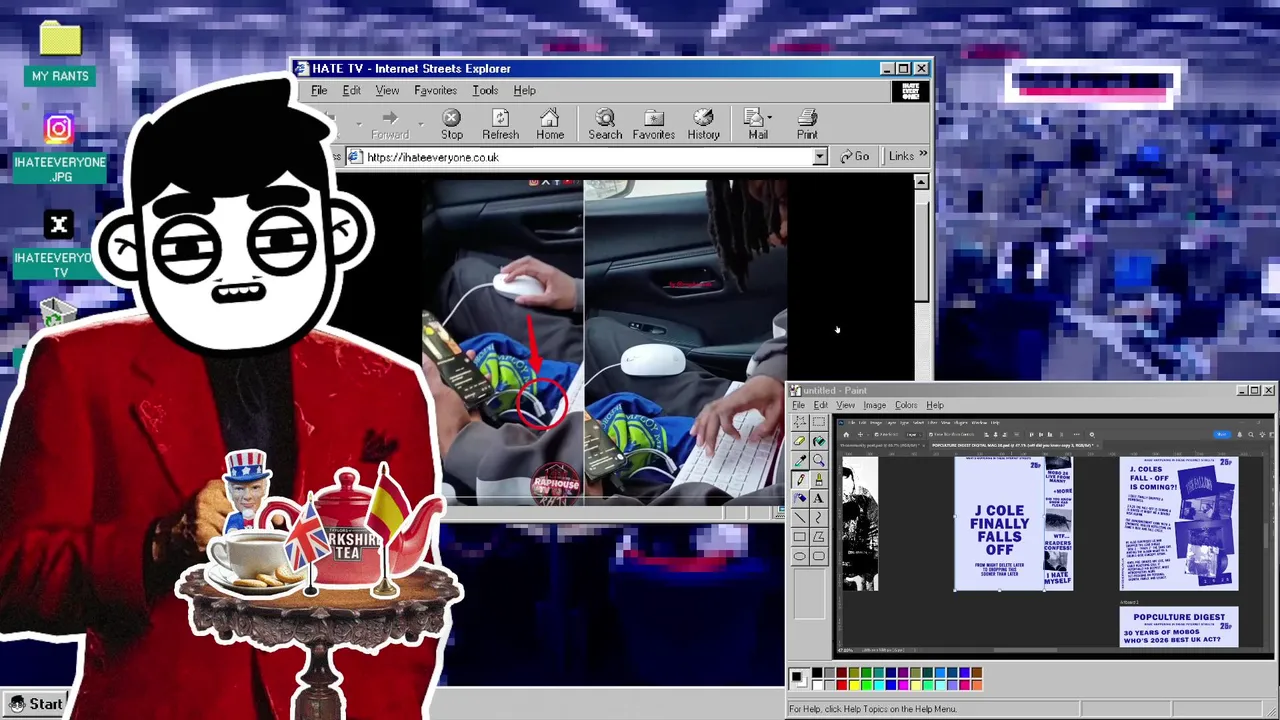This screenshot has width=1280, height=720.
Task: Open Search from the browser toolbar
Action: 605,124
